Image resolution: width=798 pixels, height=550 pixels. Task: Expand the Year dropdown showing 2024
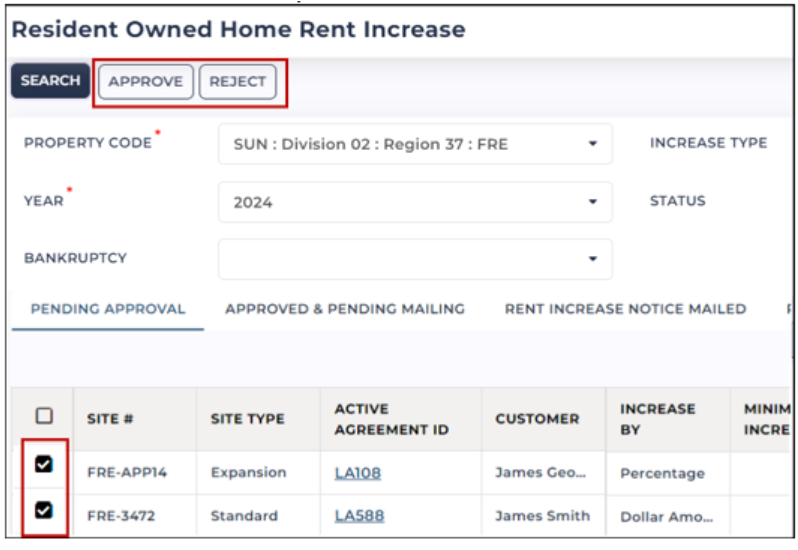pos(415,202)
